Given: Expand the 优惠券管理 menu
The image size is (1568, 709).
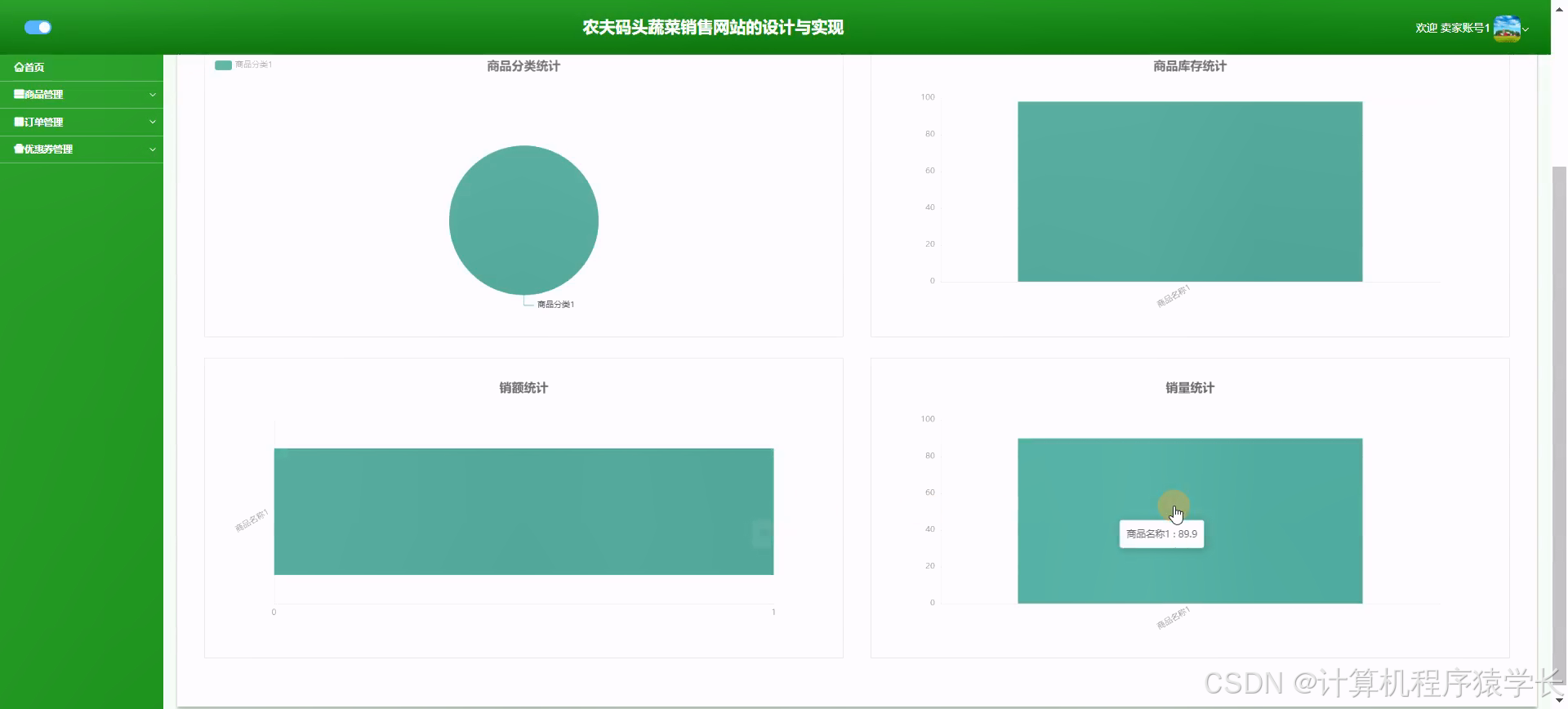Looking at the screenshot, I should pyautogui.click(x=82, y=149).
